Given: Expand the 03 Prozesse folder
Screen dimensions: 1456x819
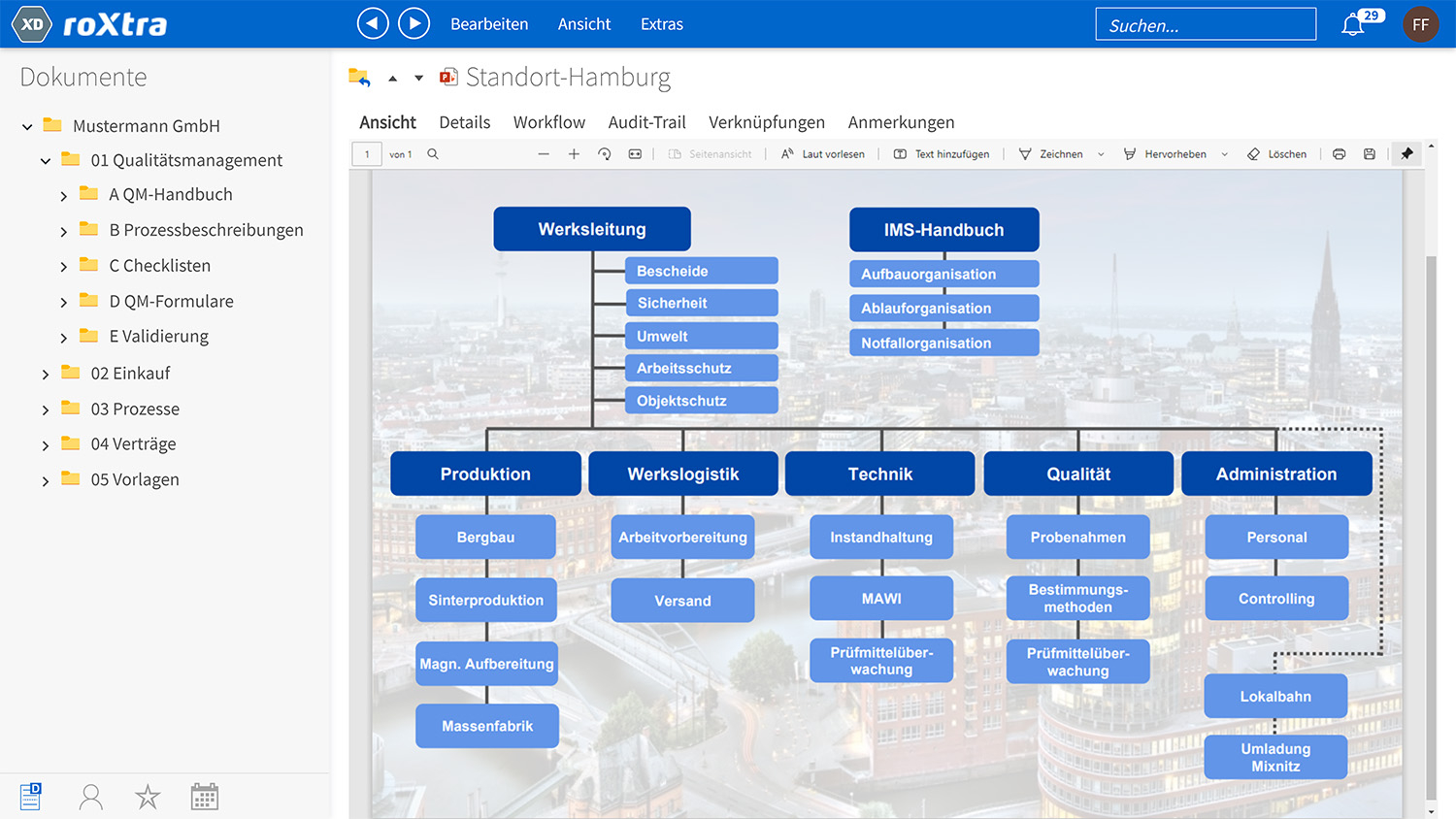Looking at the screenshot, I should (46, 410).
